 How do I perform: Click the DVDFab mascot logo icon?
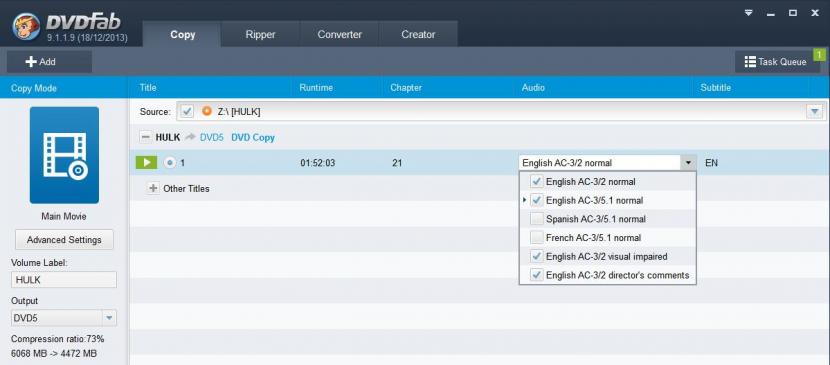pyautogui.click(x=25, y=26)
